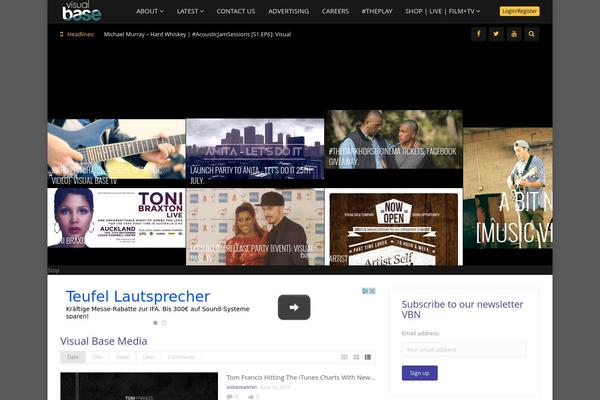Open the Michael Murray Hard Whiskey headline

point(197,34)
